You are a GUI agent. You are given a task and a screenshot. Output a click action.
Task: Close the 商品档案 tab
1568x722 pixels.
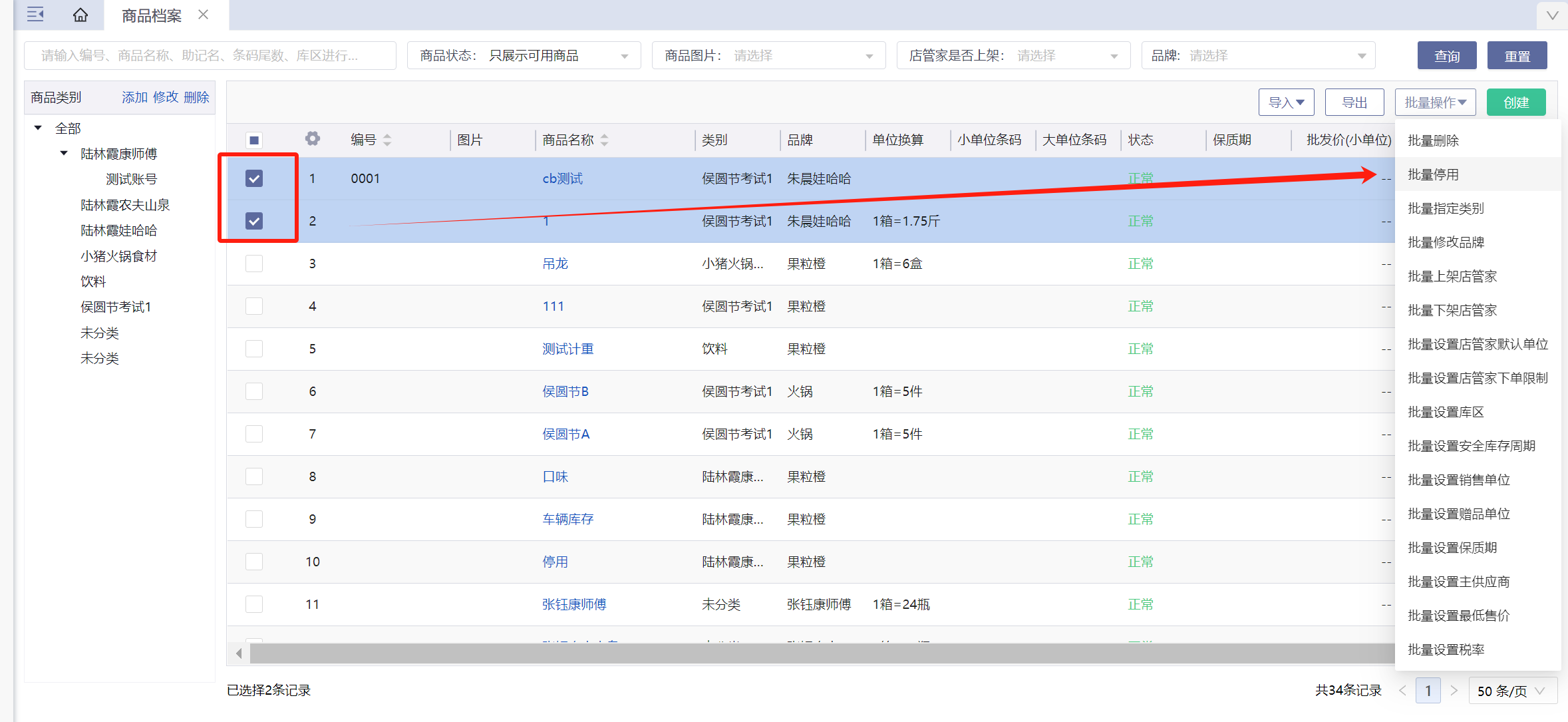tap(204, 15)
